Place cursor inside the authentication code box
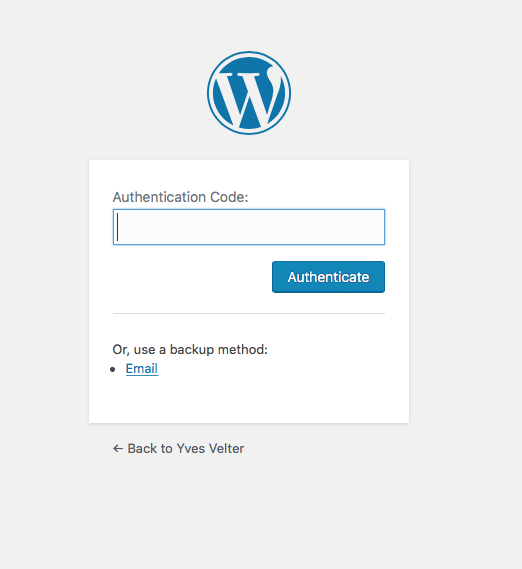This screenshot has height=569, width=522. coord(249,227)
